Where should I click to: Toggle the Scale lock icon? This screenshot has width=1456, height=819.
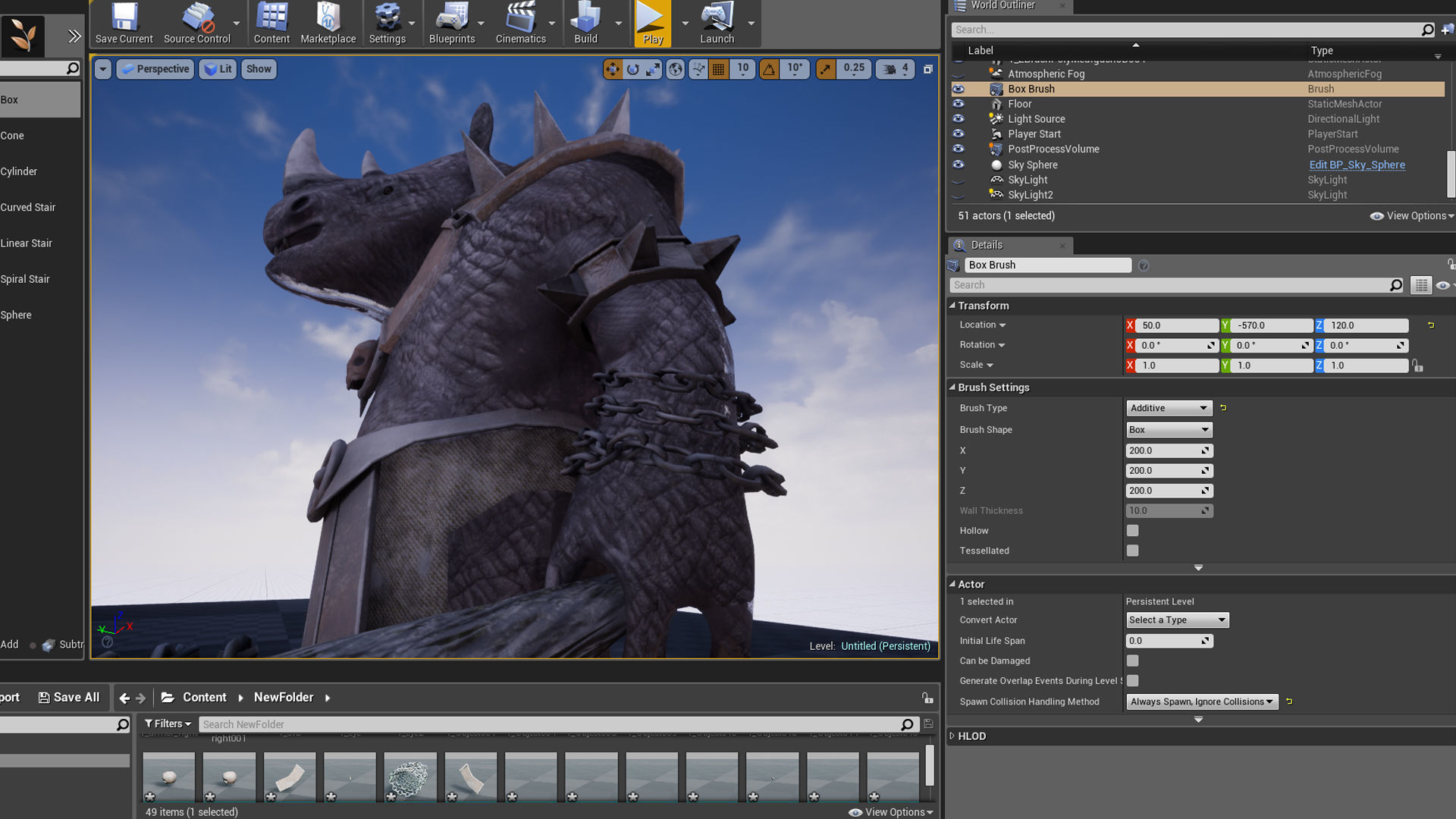coord(1417,366)
